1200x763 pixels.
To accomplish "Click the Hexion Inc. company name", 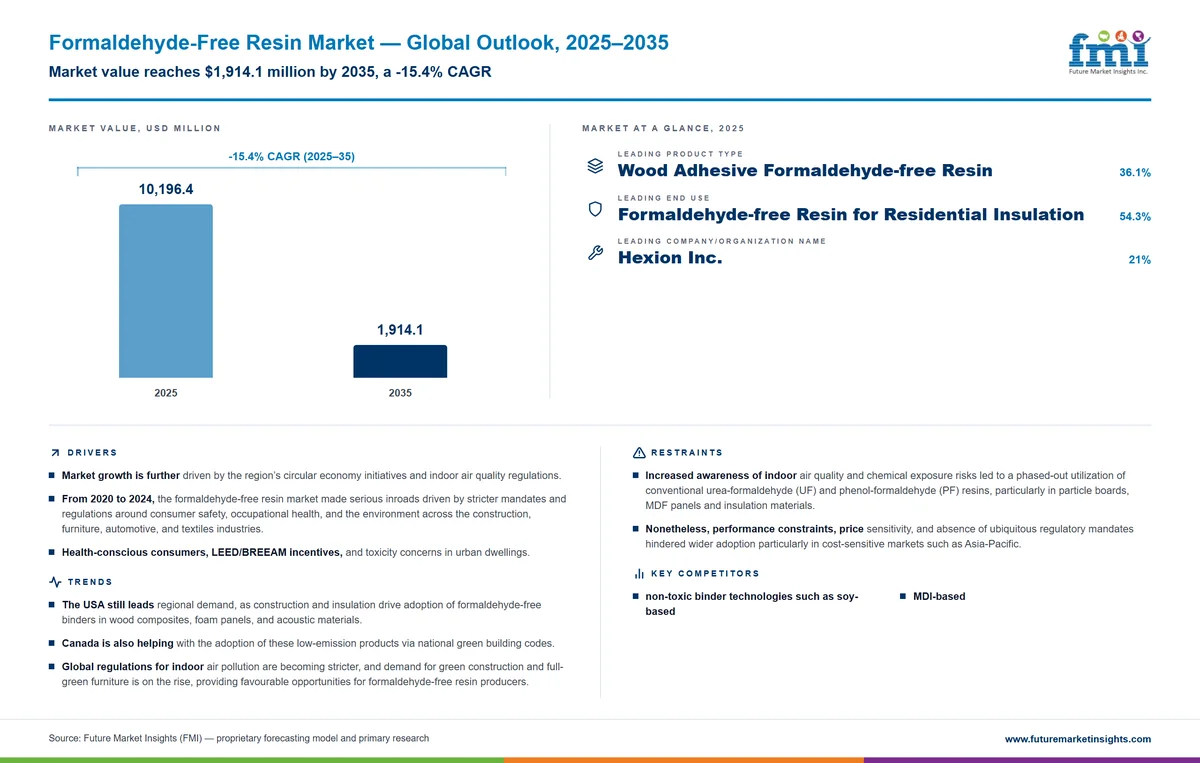I will (x=670, y=258).
